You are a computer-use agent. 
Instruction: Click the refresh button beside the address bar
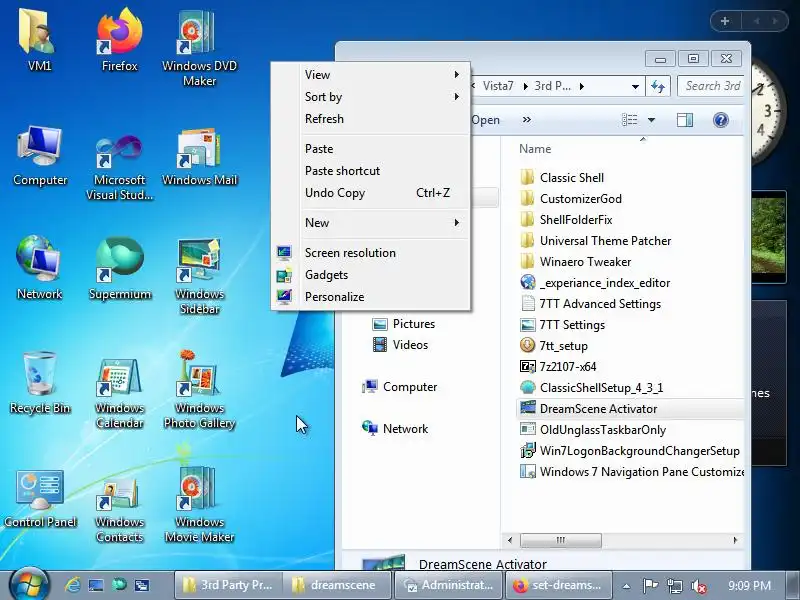[658, 86]
